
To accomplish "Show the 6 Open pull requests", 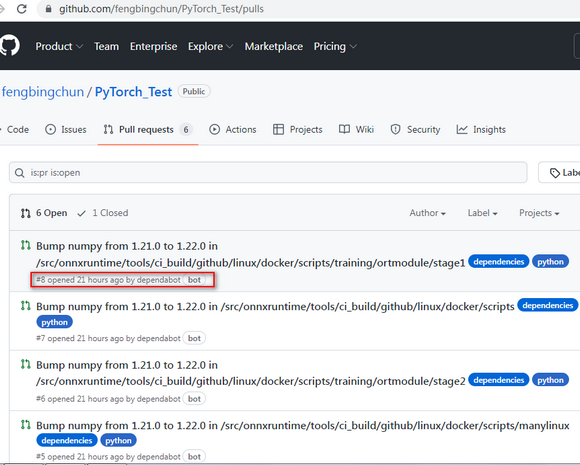I will click(x=44, y=213).
